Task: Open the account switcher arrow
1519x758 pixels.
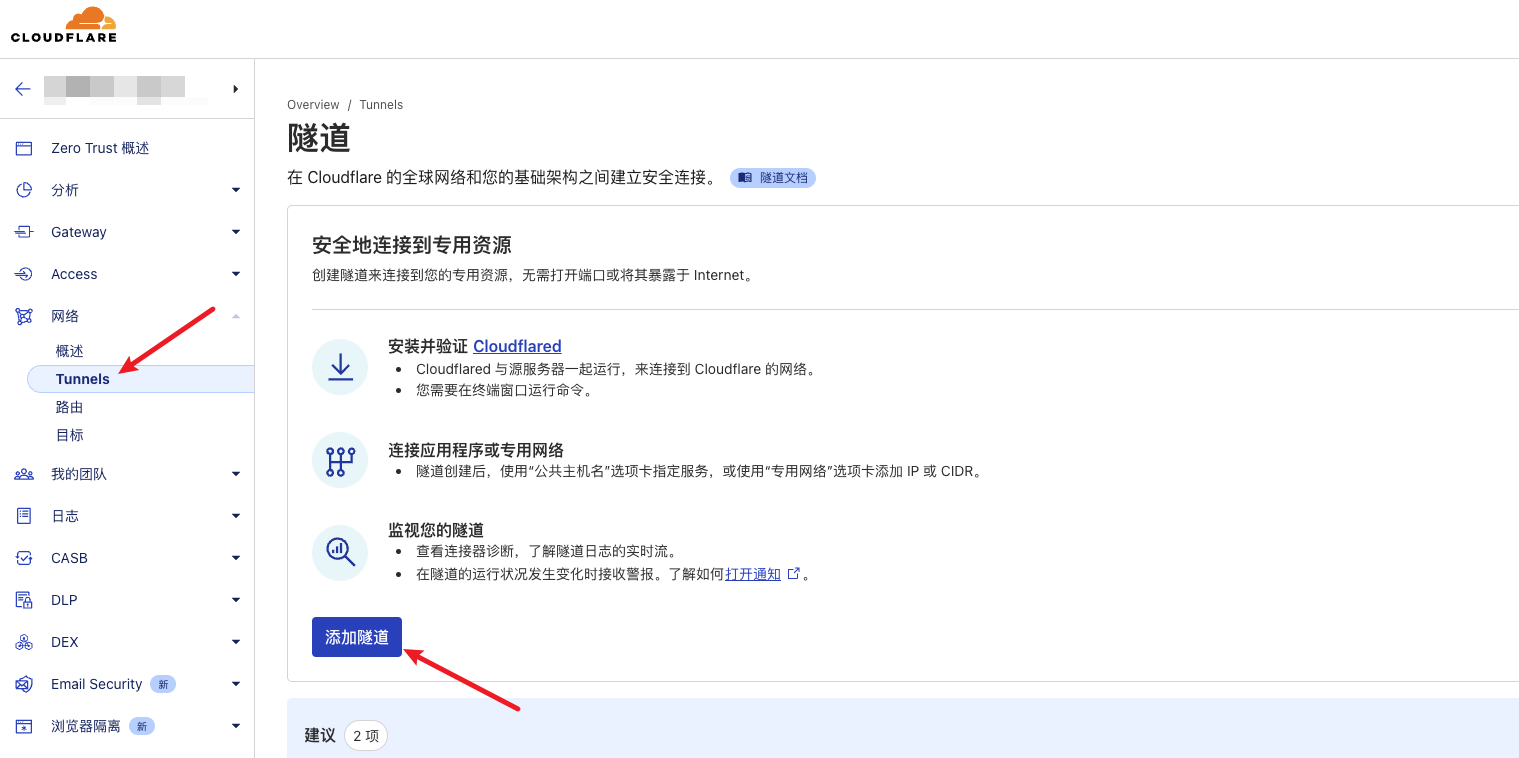Action: [236, 89]
